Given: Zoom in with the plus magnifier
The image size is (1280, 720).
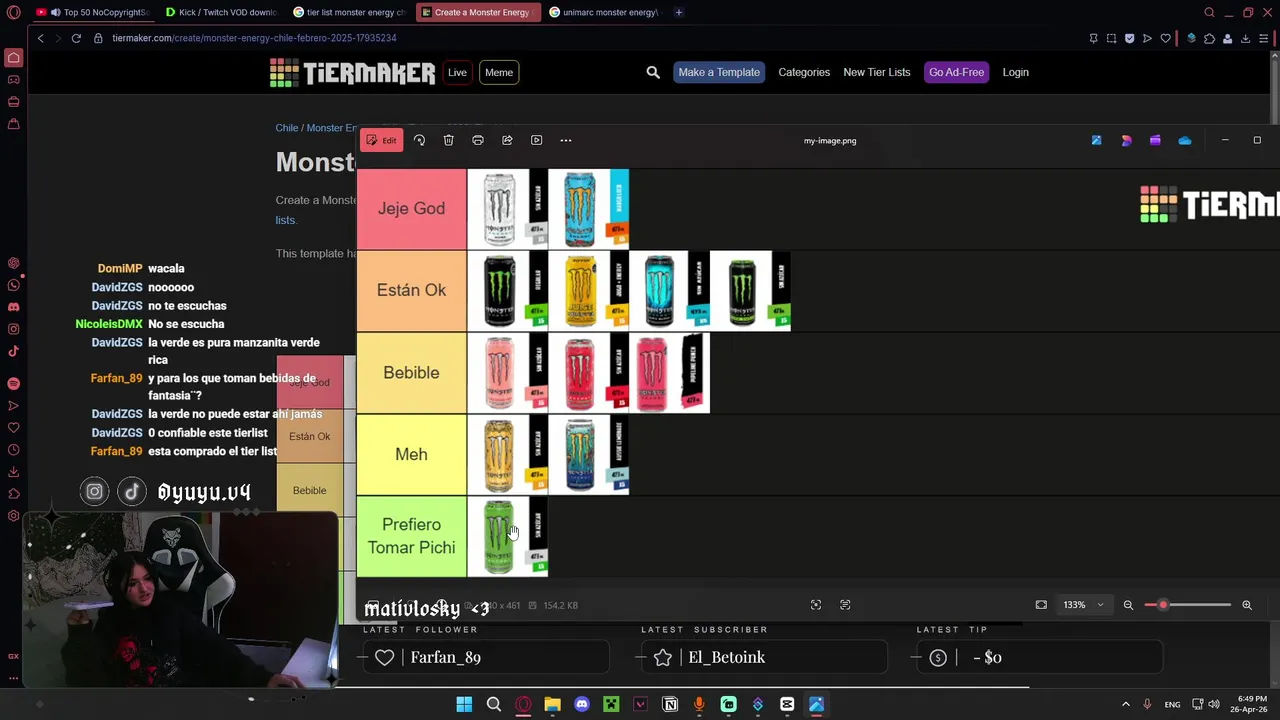Looking at the screenshot, I should 1247,605.
